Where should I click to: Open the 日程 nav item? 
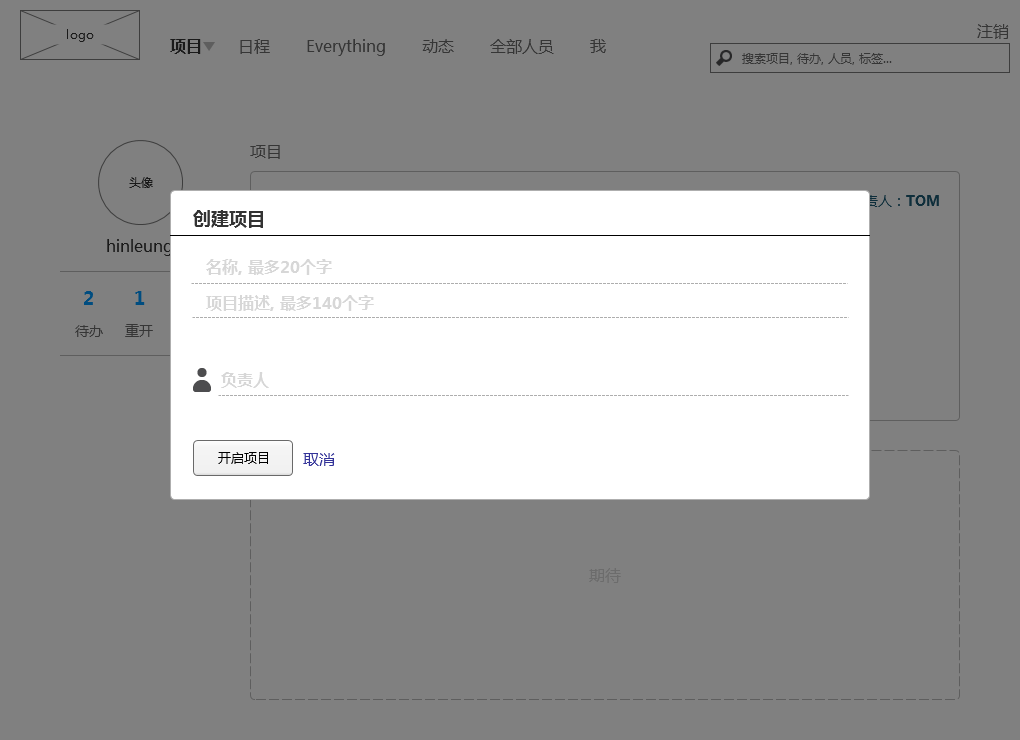(254, 47)
